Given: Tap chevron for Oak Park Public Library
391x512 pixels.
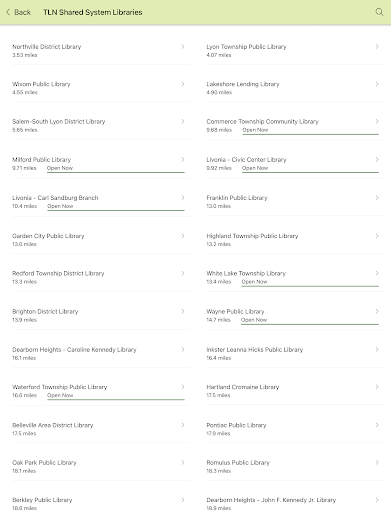Looking at the screenshot, I should pyautogui.click(x=183, y=462).
